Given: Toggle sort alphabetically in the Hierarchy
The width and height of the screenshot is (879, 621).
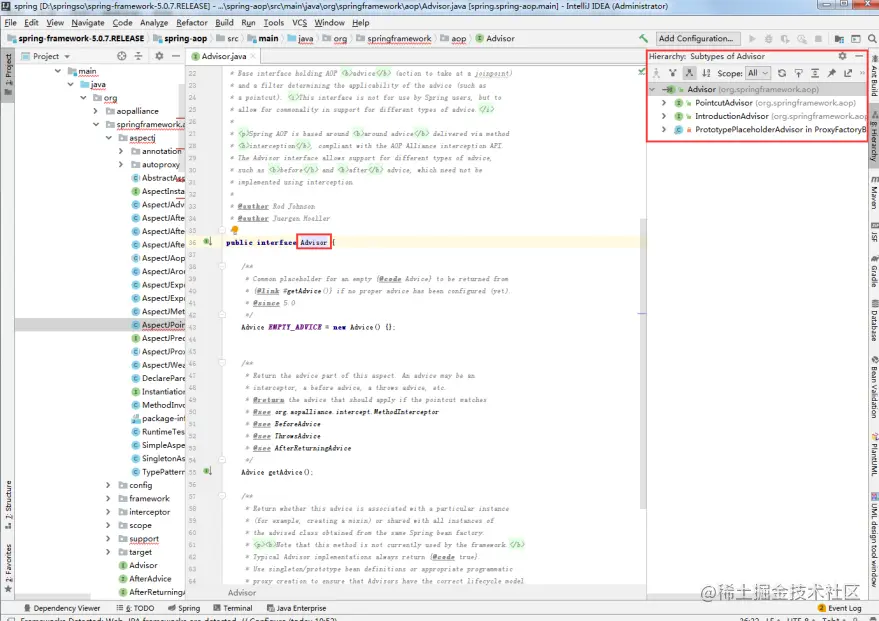Looking at the screenshot, I should (706, 73).
